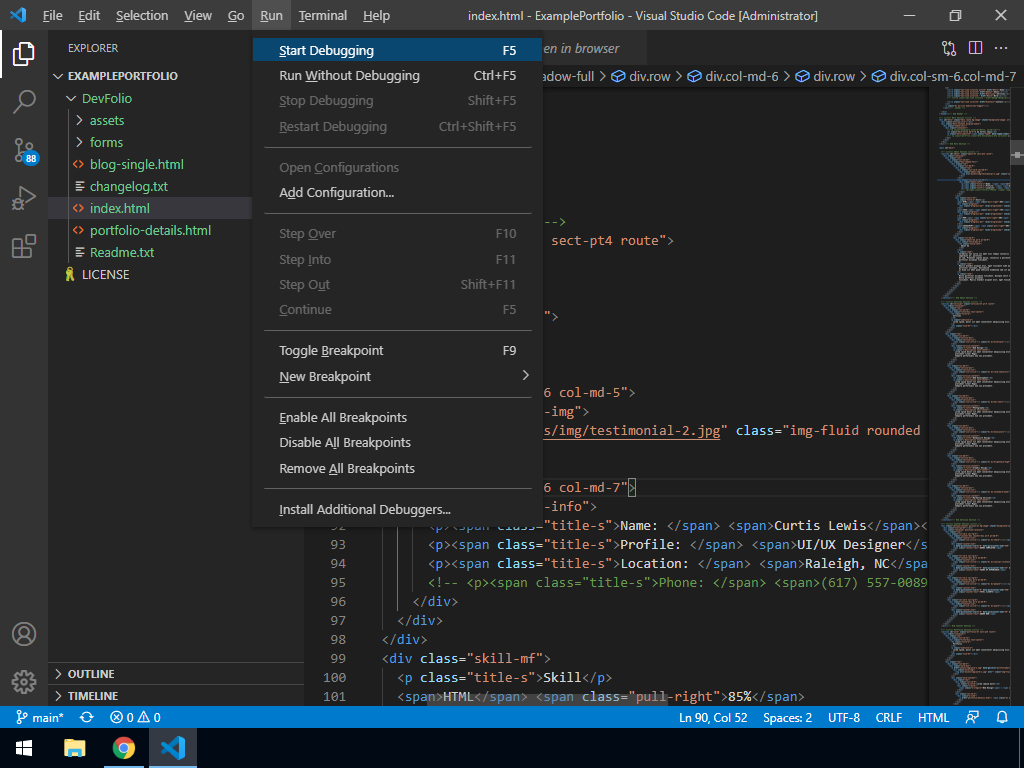Open the notifications bell in status bar
This screenshot has height=768, width=1024.
pos(1002,717)
